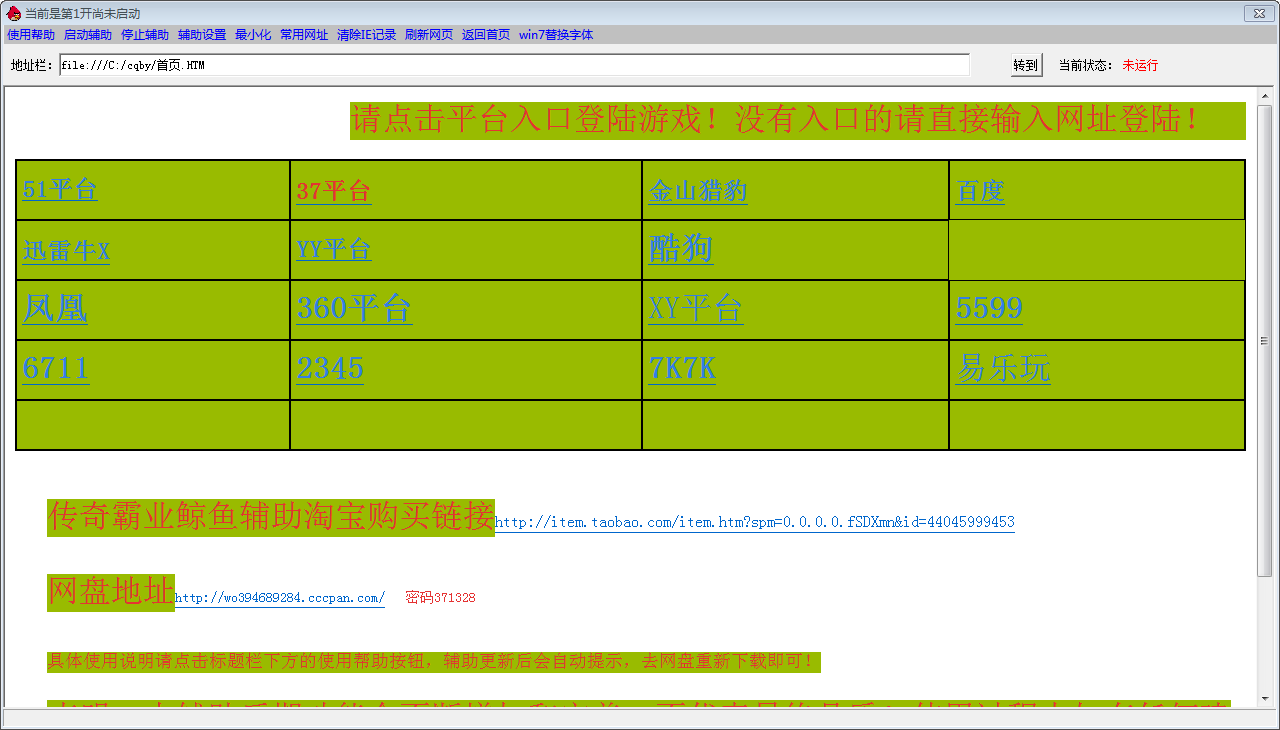Select 停止辅助 in the menu bar
Image resolution: width=1280 pixels, height=730 pixels.
[x=145, y=35]
